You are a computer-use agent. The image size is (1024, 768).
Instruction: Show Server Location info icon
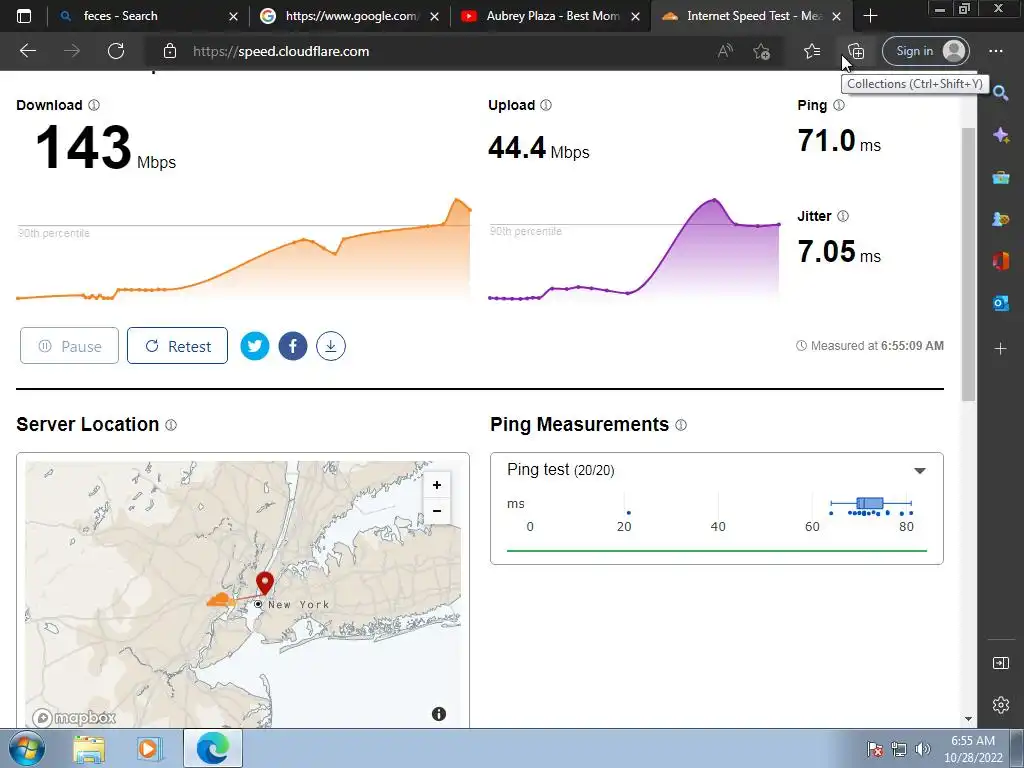tap(171, 425)
